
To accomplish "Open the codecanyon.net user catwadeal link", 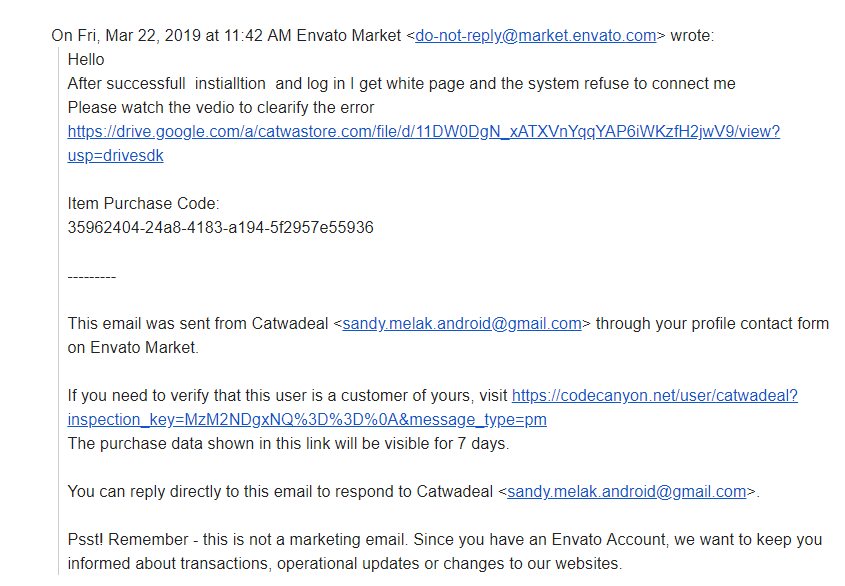I will point(654,396).
